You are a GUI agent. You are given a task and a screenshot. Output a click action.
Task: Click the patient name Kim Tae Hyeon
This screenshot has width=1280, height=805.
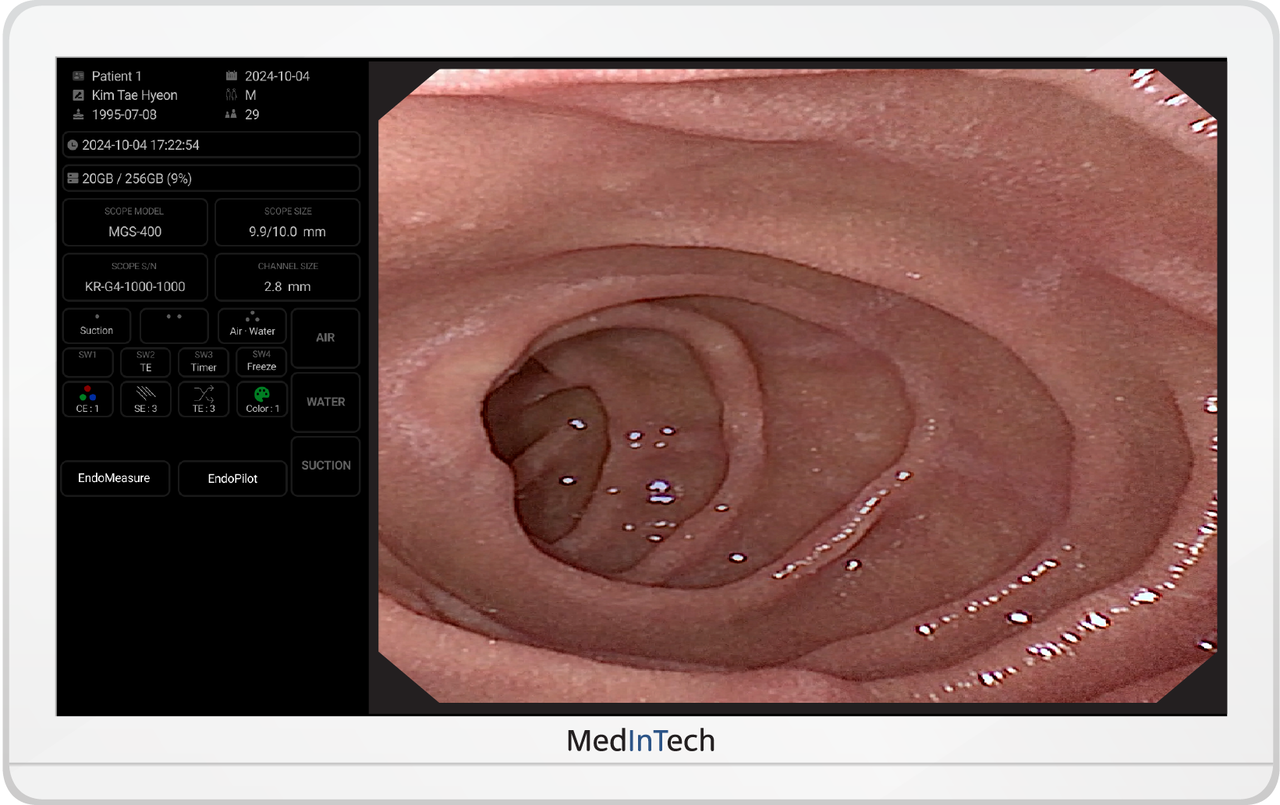pyautogui.click(x=135, y=95)
